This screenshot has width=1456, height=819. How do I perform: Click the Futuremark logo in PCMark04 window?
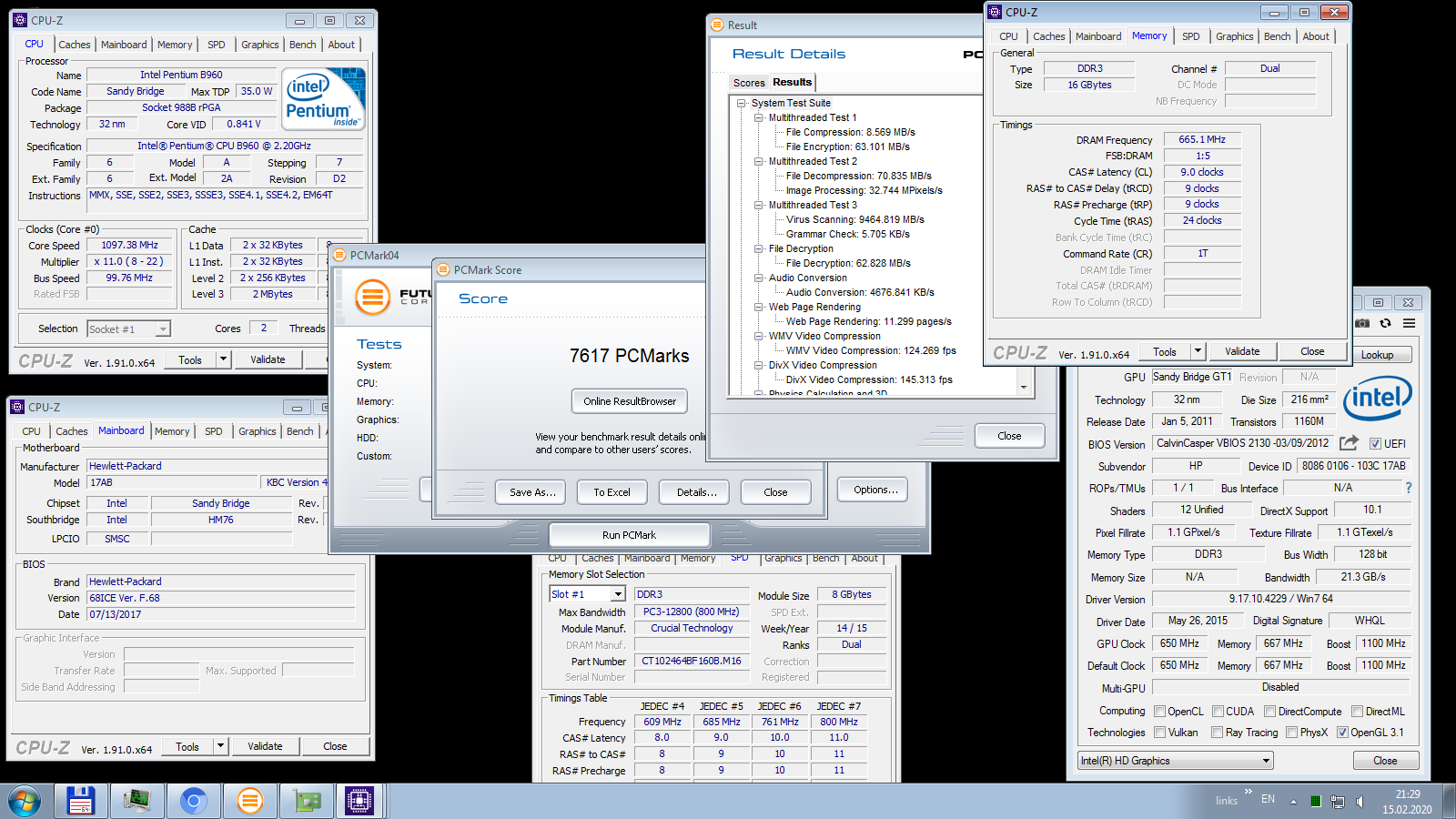372,297
